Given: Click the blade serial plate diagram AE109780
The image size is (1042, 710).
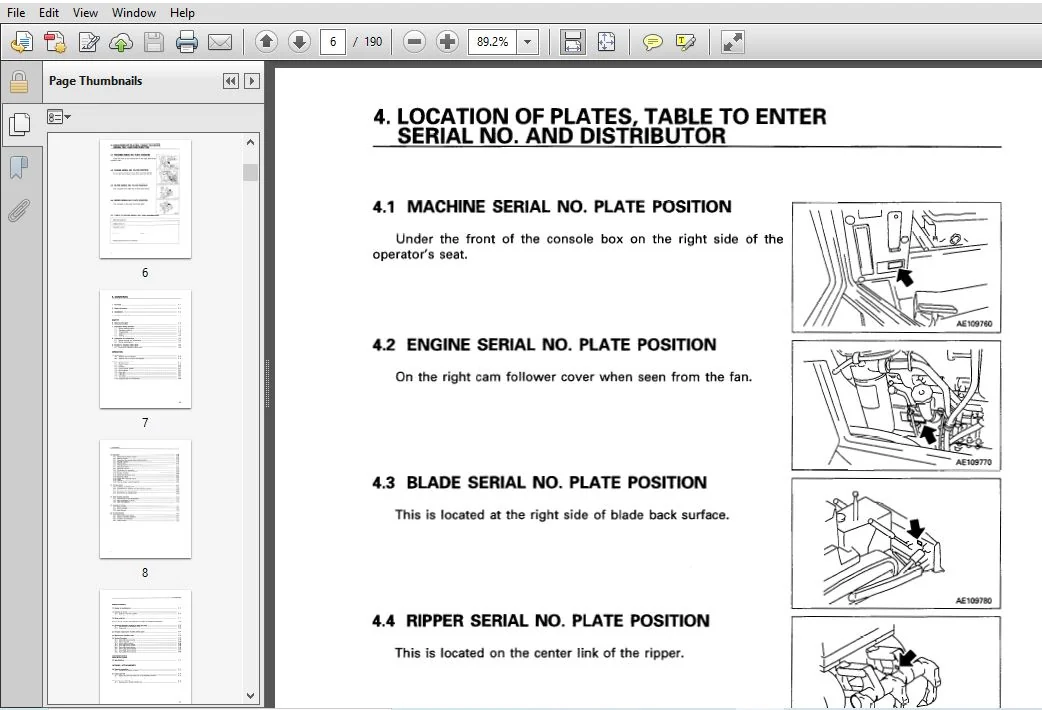Looking at the screenshot, I should [x=896, y=544].
